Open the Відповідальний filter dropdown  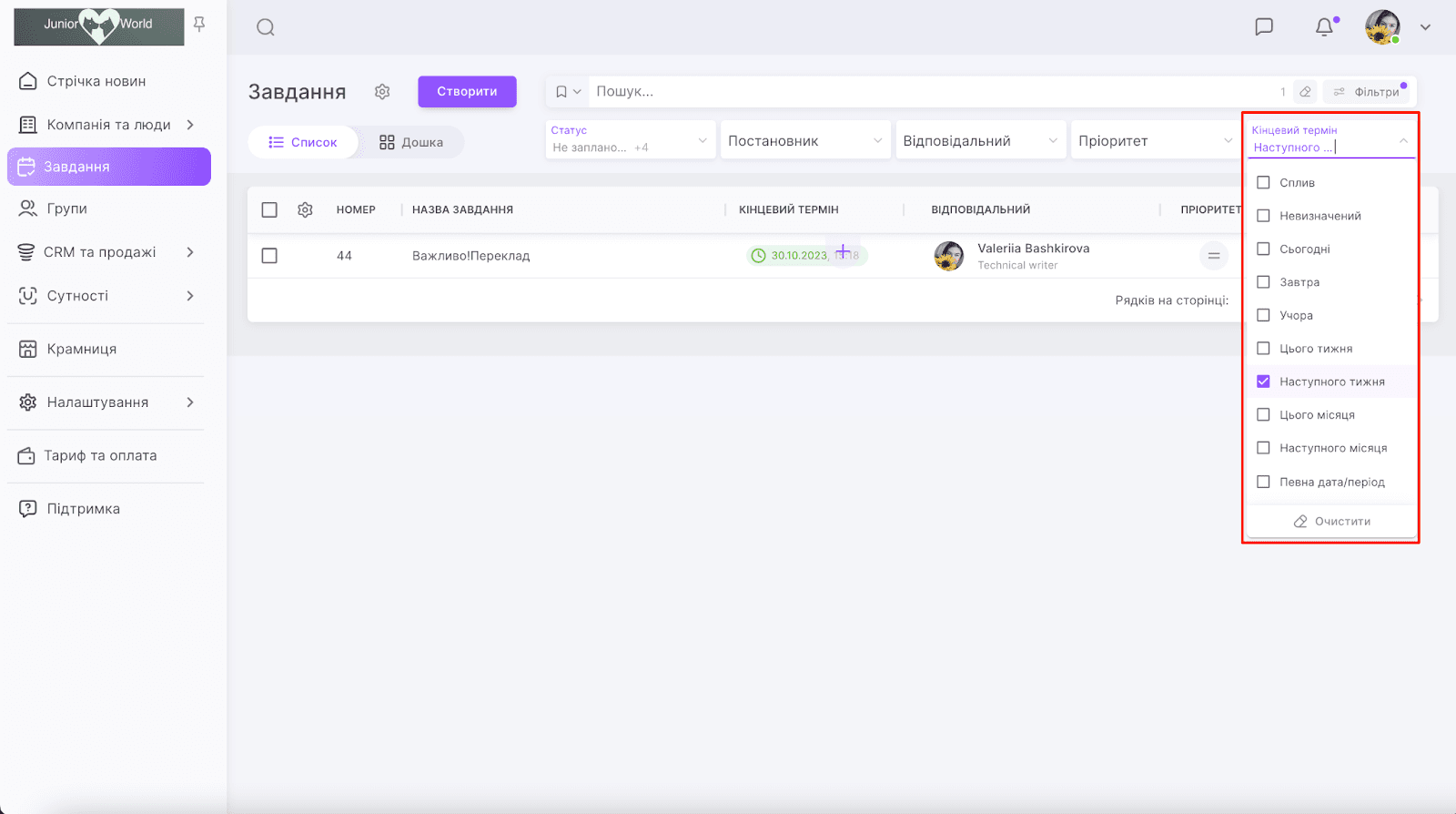[979, 141]
